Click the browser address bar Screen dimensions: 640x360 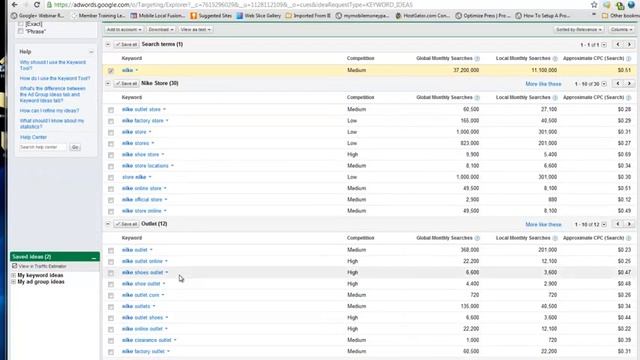316,5
